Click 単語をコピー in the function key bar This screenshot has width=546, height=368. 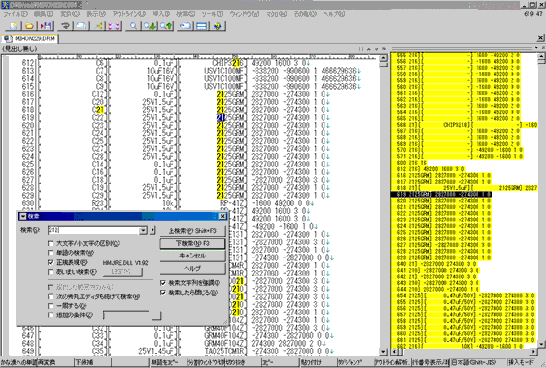coord(169,362)
